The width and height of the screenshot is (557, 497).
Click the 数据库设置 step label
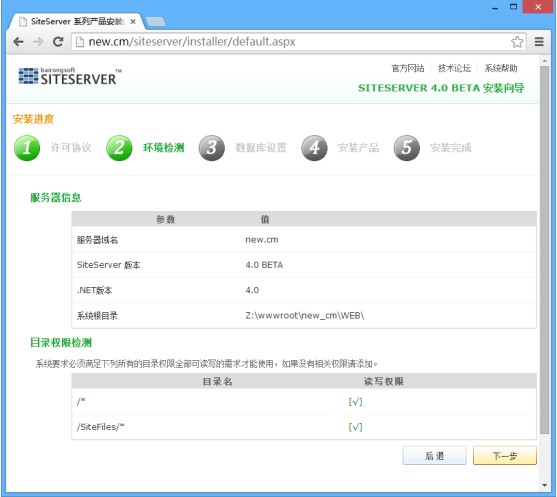coord(261,148)
